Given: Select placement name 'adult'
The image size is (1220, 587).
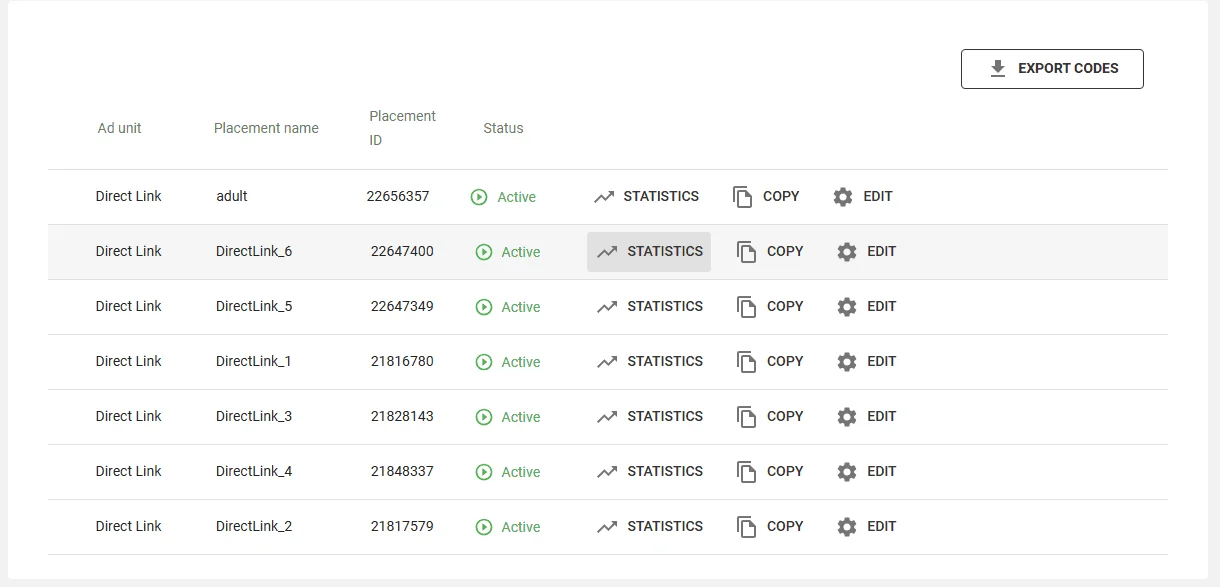Looking at the screenshot, I should pos(232,196).
